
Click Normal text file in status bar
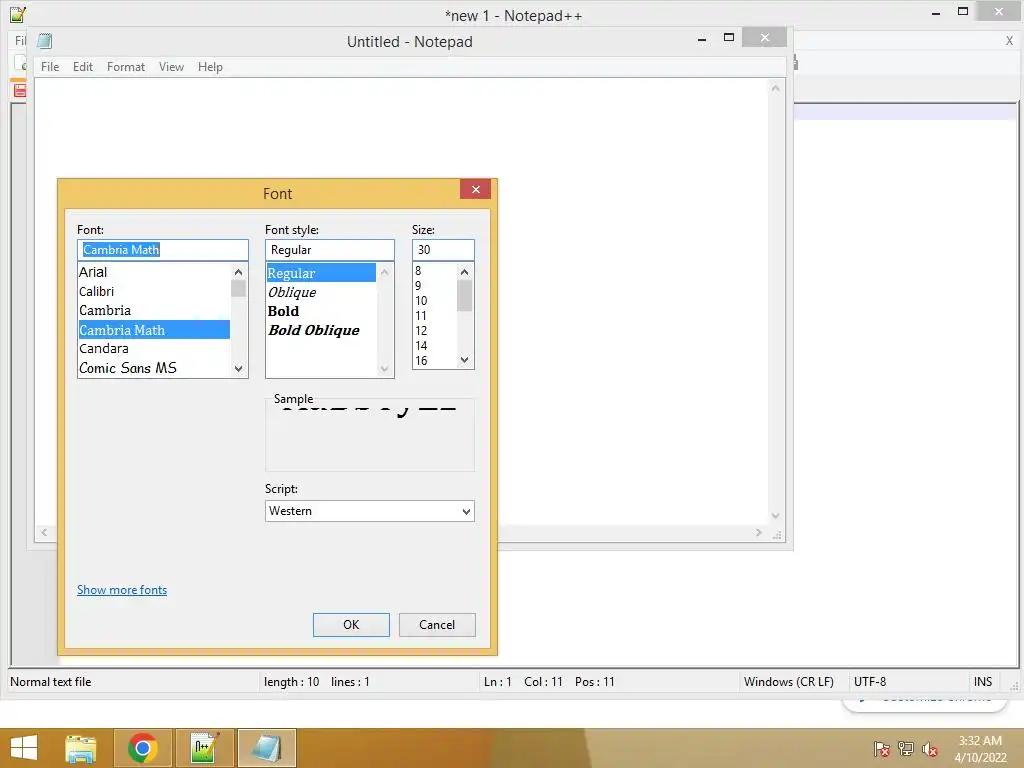tap(51, 682)
